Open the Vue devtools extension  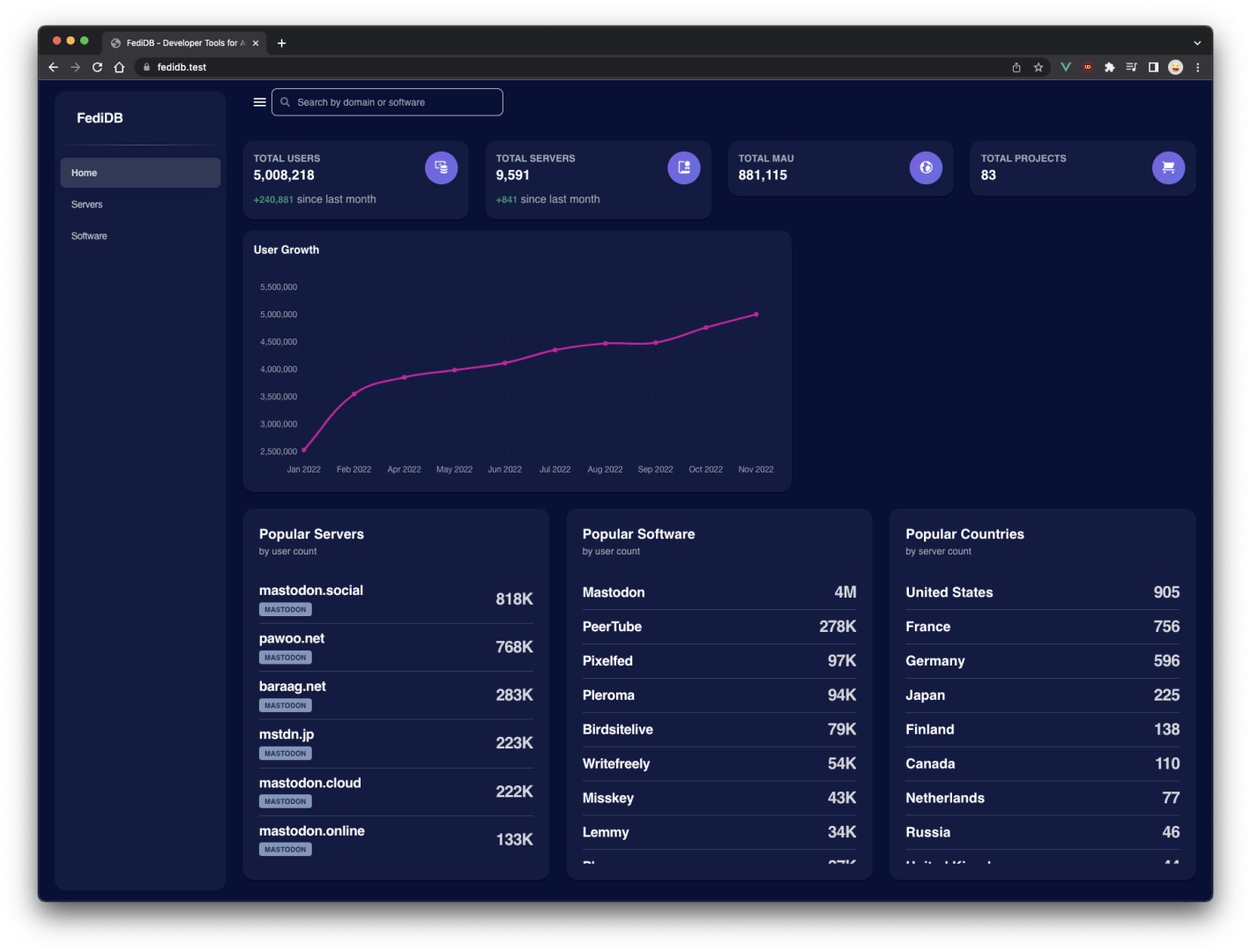tap(1065, 67)
